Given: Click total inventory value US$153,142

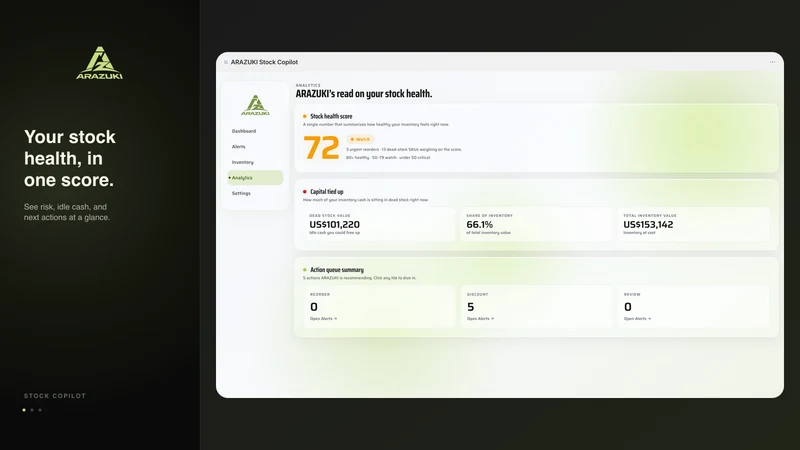Looking at the screenshot, I should click(648, 224).
